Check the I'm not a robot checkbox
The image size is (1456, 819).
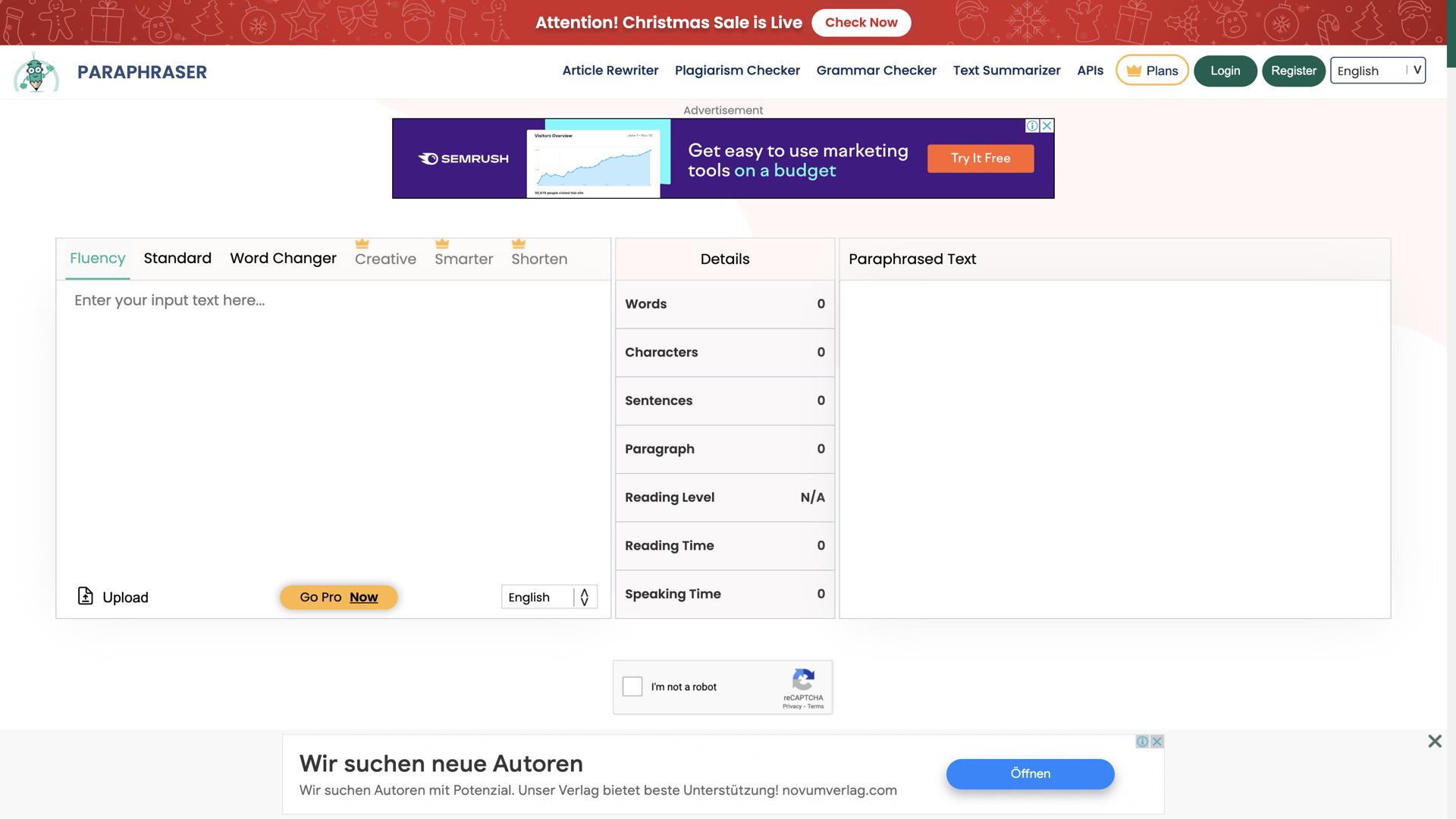click(x=632, y=686)
